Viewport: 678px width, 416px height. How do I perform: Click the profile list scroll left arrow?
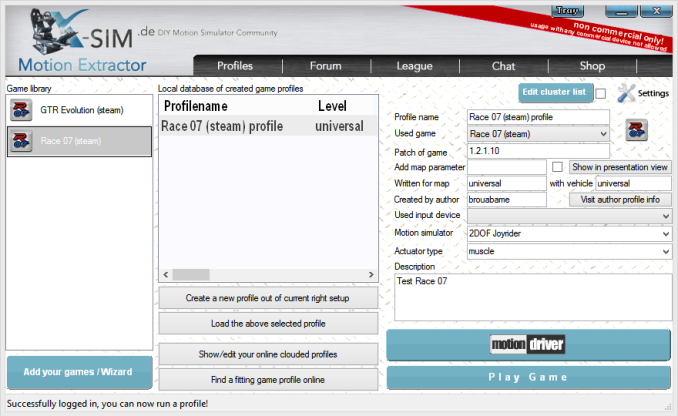click(x=166, y=275)
